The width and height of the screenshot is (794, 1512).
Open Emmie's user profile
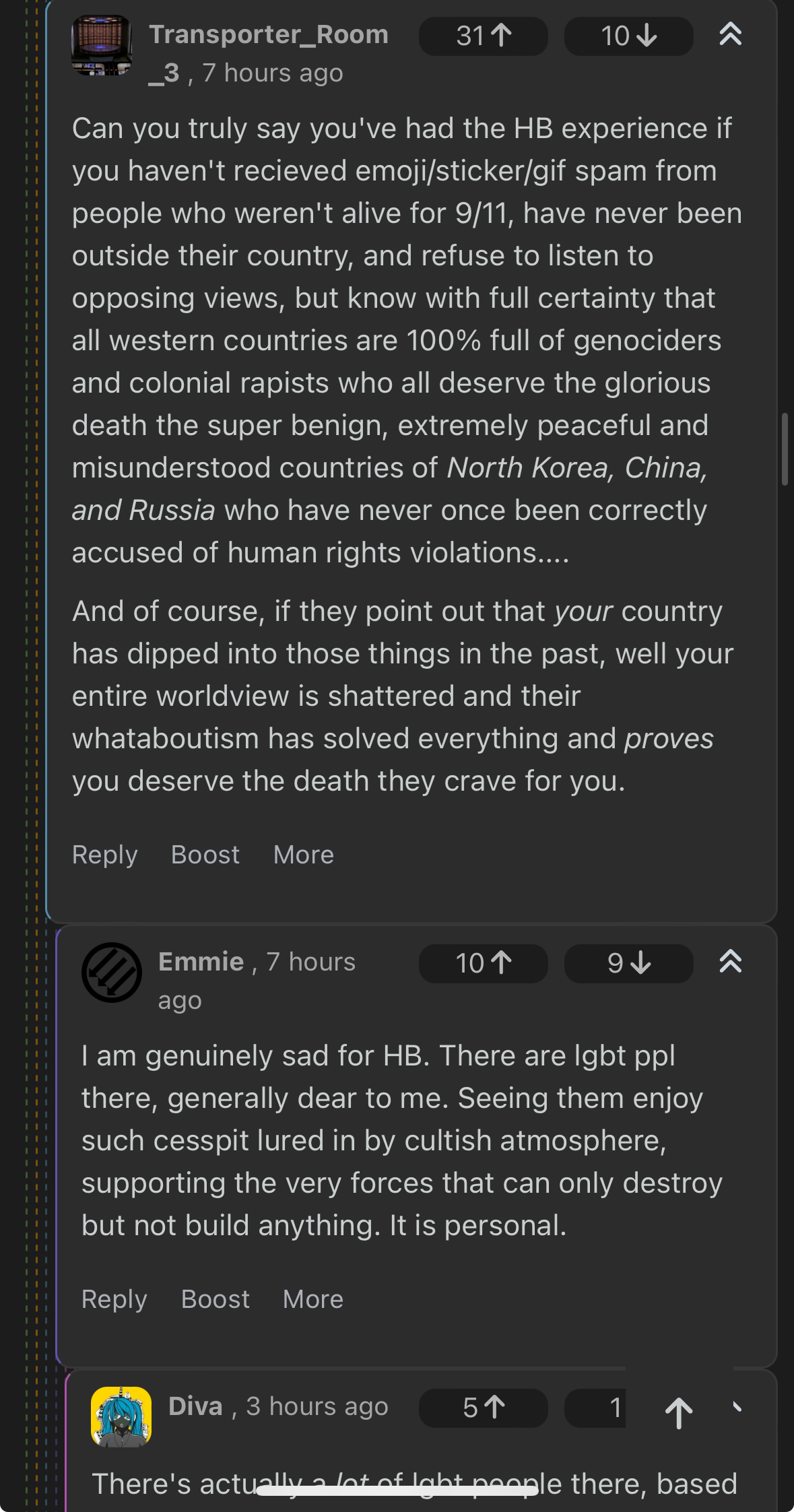pos(201,962)
